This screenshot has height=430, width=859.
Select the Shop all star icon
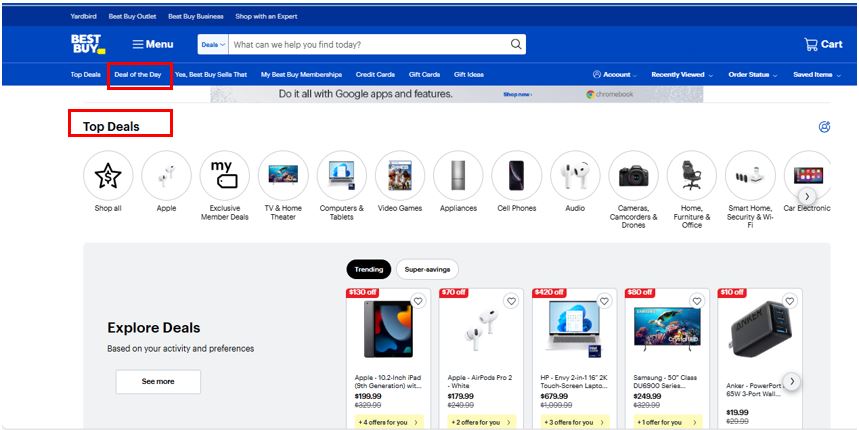(x=107, y=177)
